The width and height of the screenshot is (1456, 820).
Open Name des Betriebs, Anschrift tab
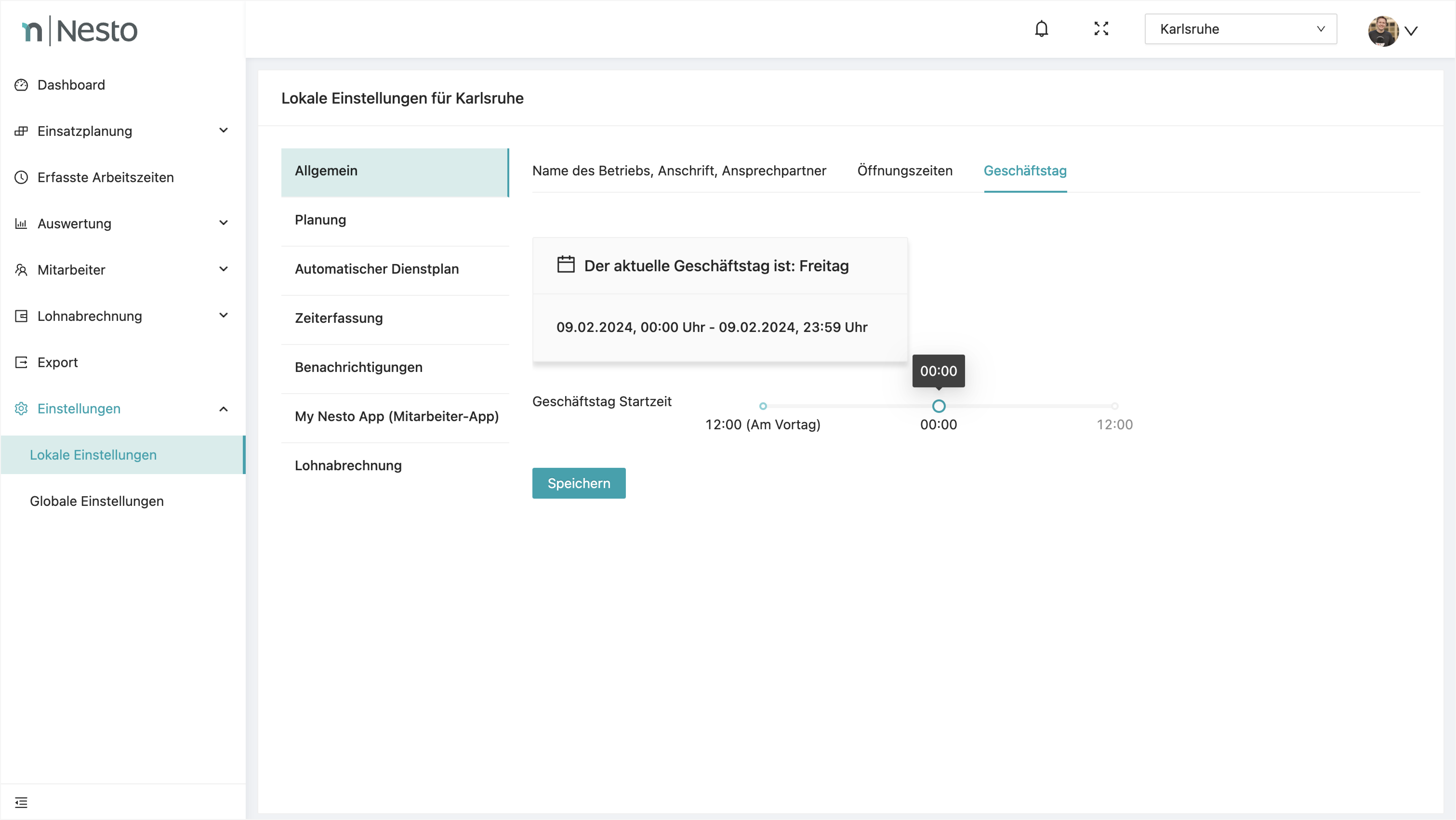coord(679,171)
